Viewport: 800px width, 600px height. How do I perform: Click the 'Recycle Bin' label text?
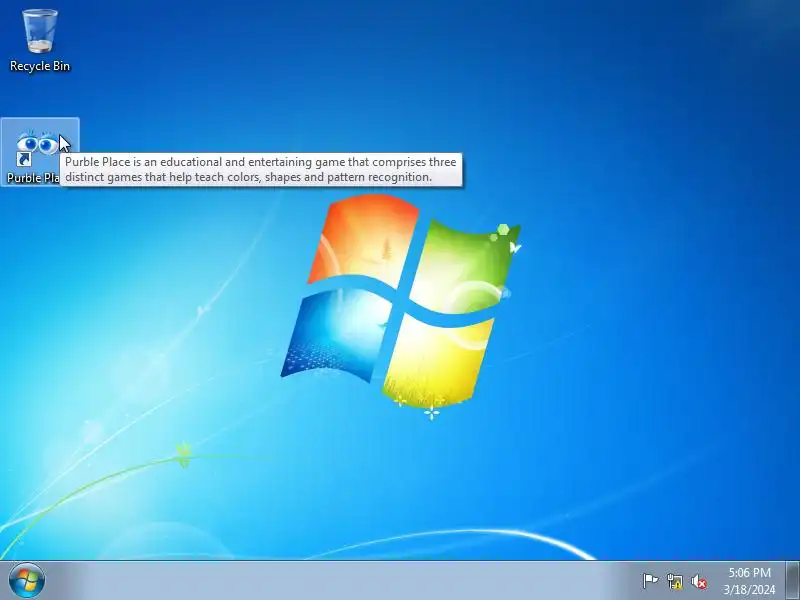40,66
